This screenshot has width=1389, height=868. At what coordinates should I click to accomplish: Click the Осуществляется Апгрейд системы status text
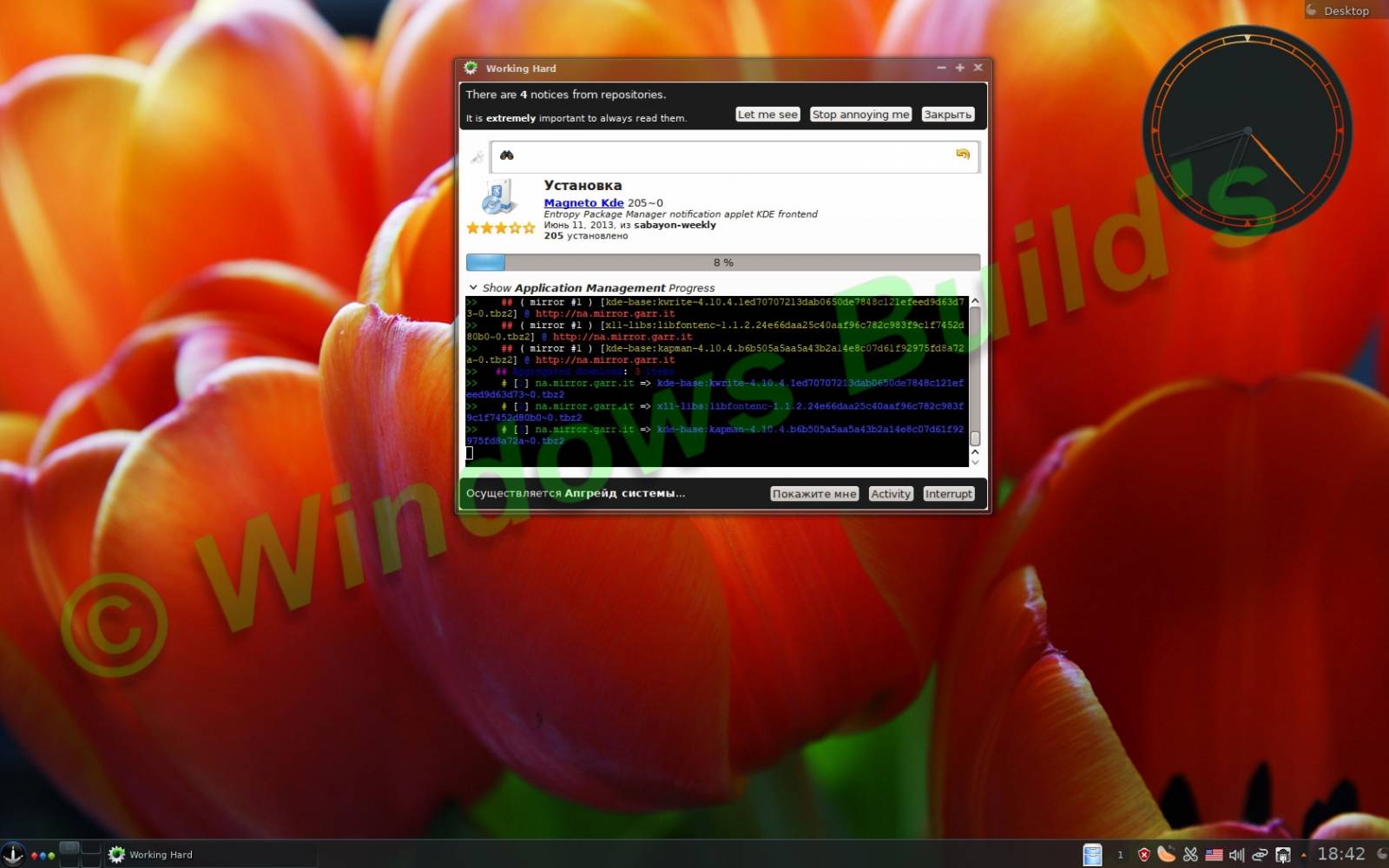click(x=576, y=493)
